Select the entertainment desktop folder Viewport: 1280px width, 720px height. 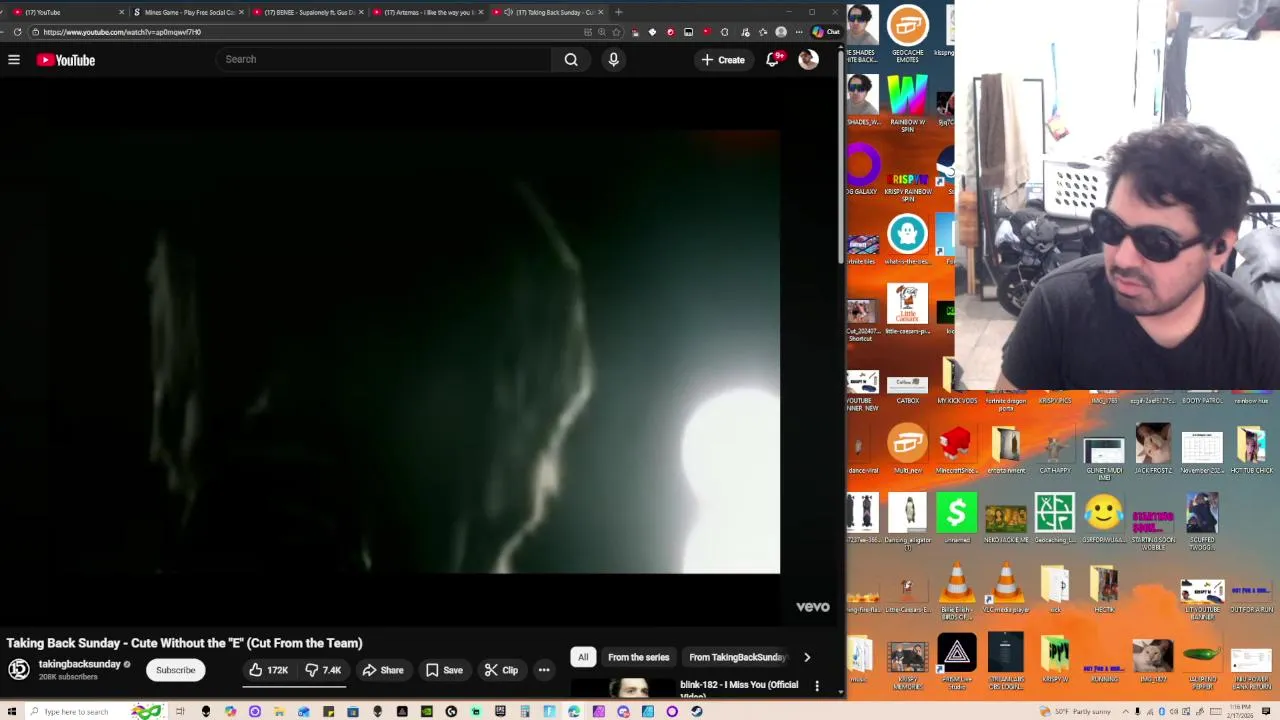tap(1006, 449)
